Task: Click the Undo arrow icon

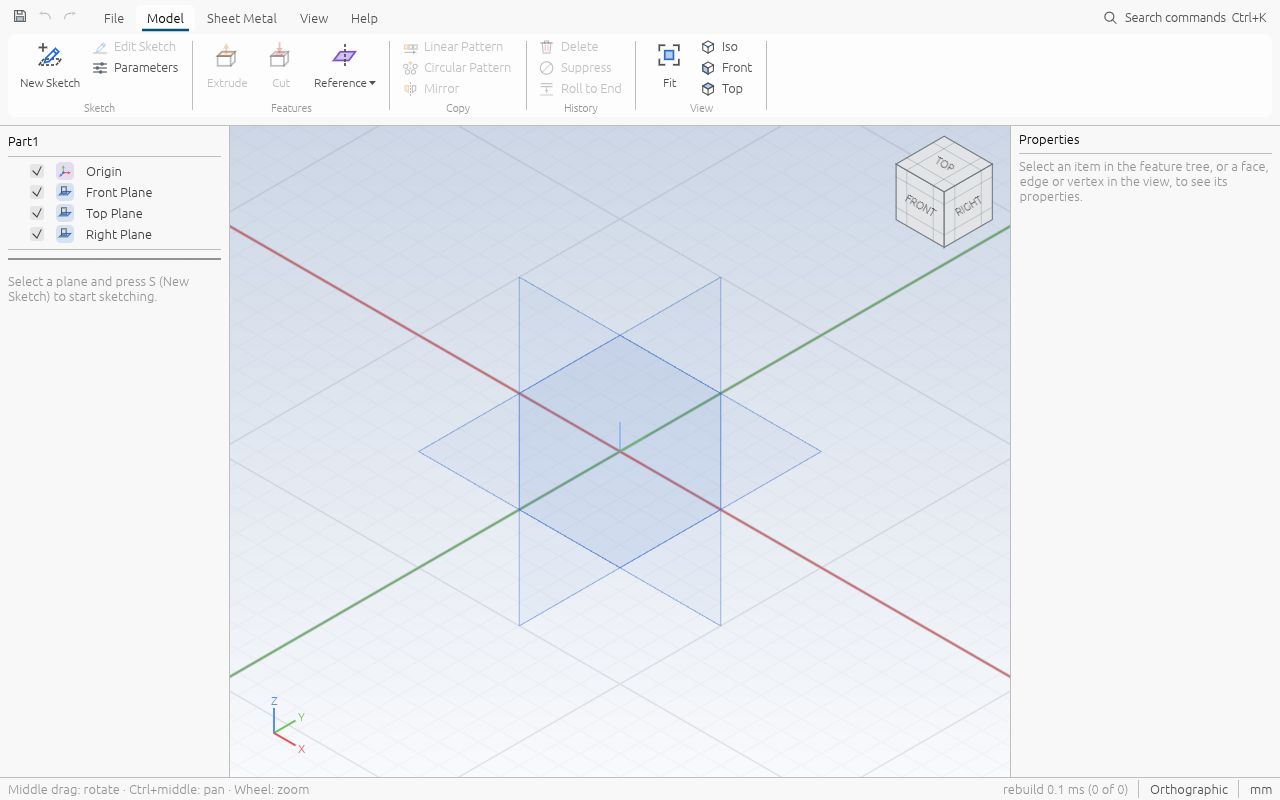Action: 45,17
